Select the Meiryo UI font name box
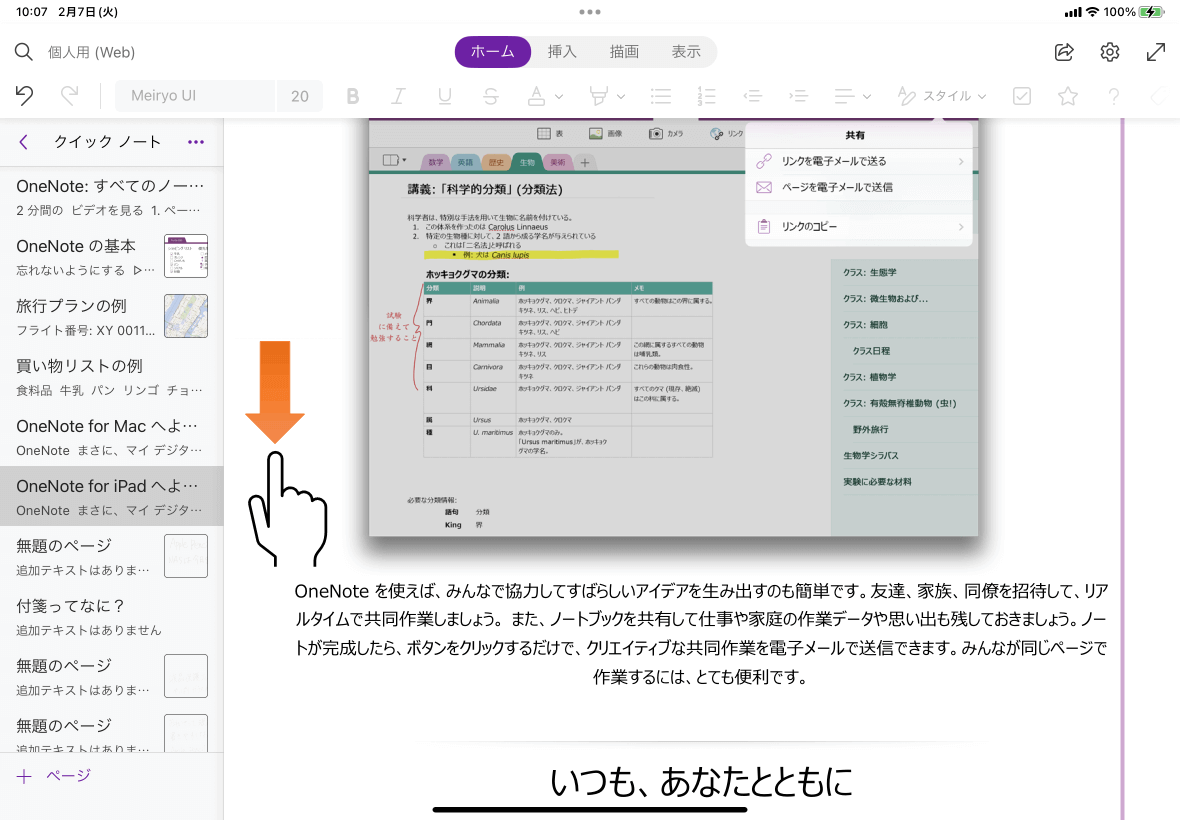 [195, 96]
